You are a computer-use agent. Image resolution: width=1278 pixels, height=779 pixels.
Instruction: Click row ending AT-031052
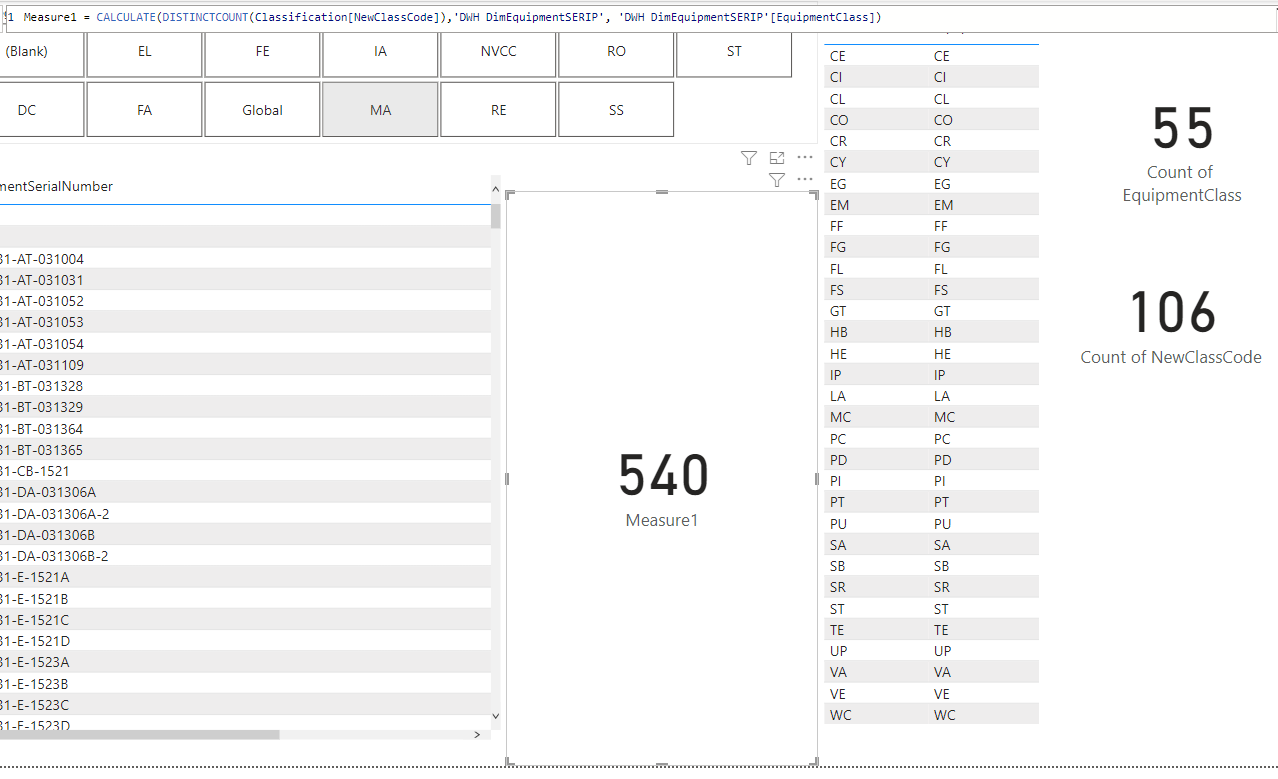(245, 301)
